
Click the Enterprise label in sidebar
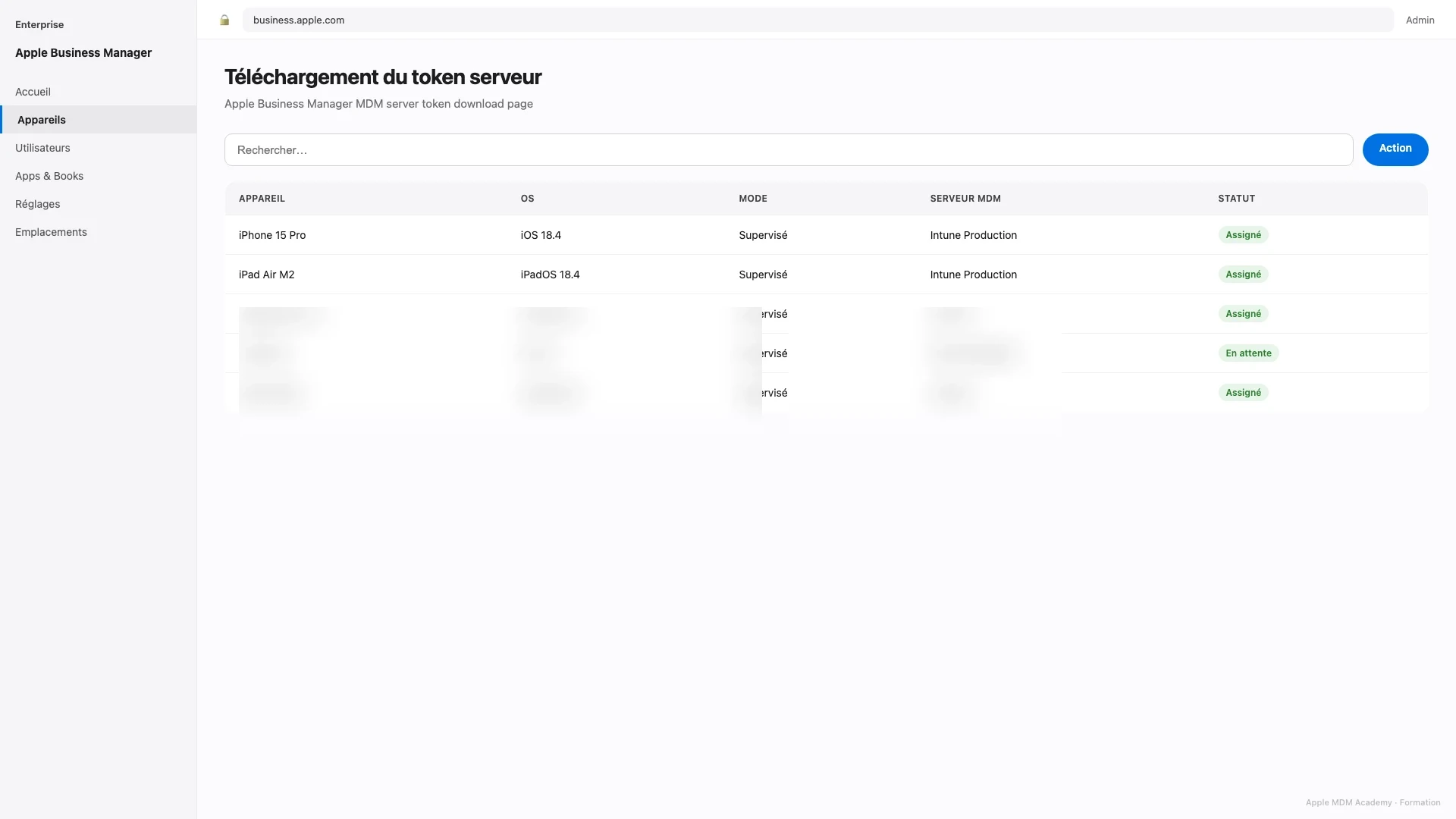(39, 25)
